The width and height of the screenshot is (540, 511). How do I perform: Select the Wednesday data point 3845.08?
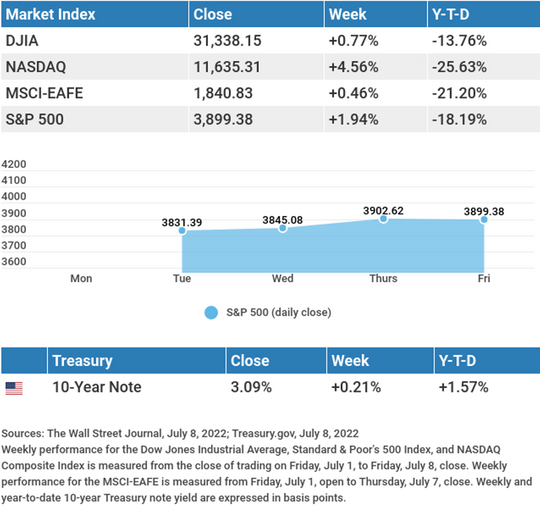click(x=283, y=228)
